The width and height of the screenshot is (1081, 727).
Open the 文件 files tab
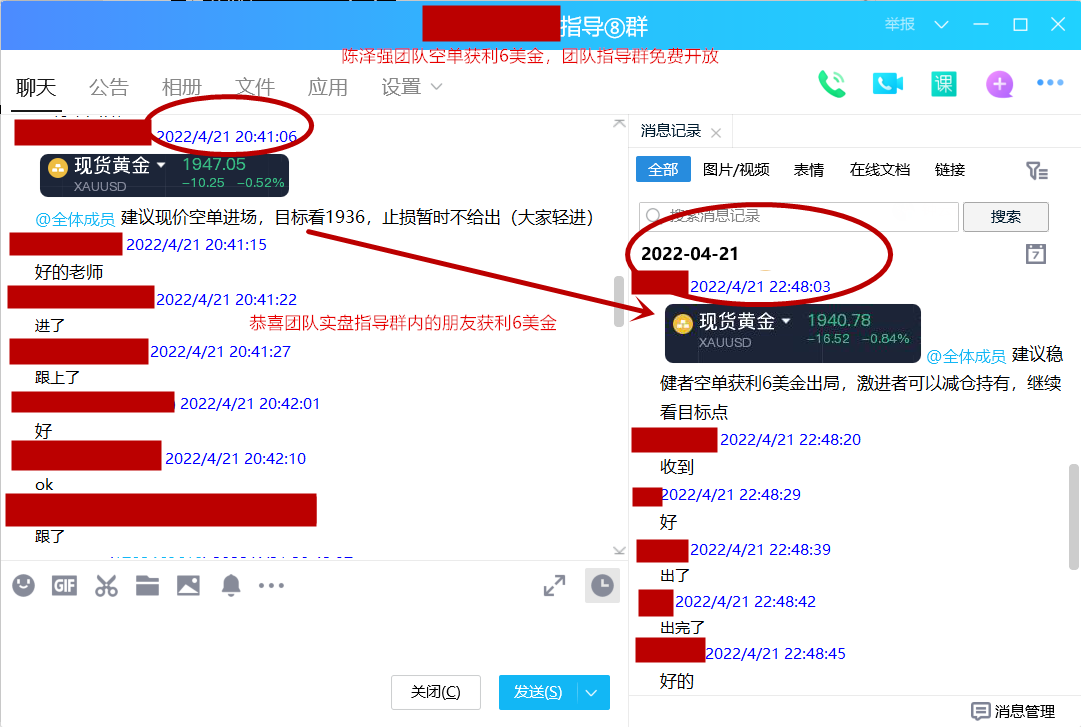254,88
